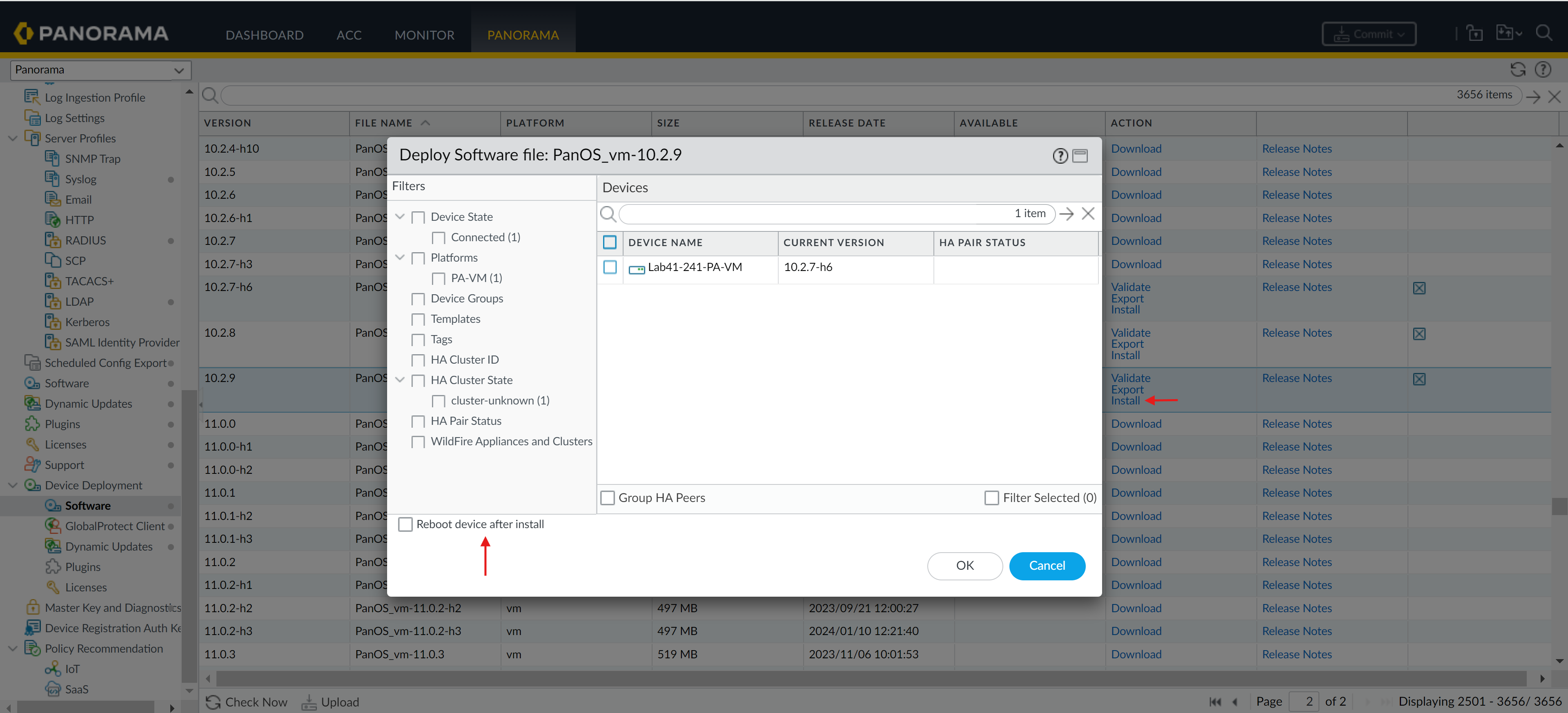
Task: Click the config lock icon in the header
Action: pos(1475,33)
